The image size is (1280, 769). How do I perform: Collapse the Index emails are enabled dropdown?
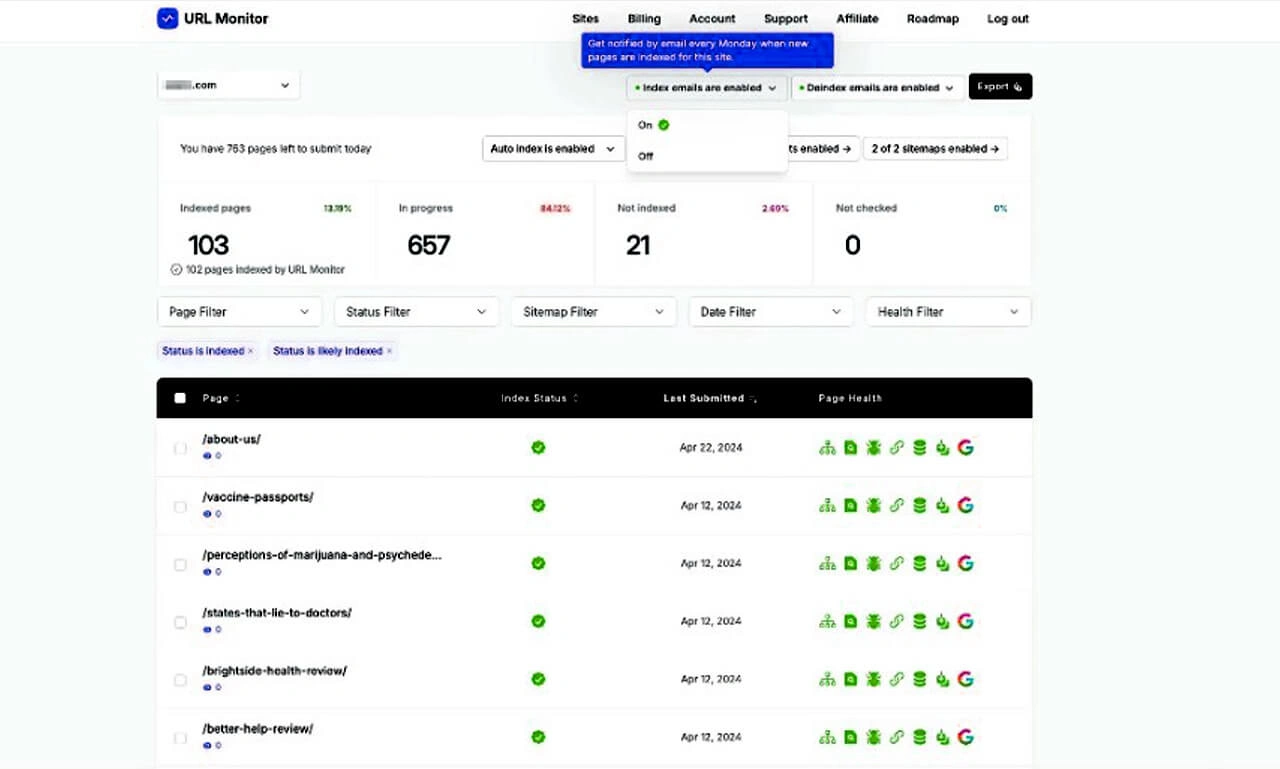pyautogui.click(x=707, y=88)
